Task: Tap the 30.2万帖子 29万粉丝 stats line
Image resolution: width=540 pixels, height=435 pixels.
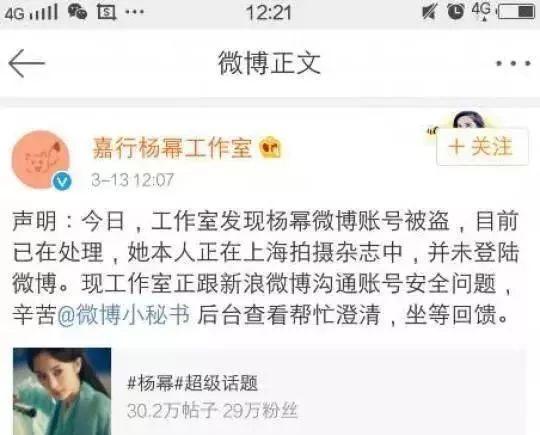Action: (212, 411)
